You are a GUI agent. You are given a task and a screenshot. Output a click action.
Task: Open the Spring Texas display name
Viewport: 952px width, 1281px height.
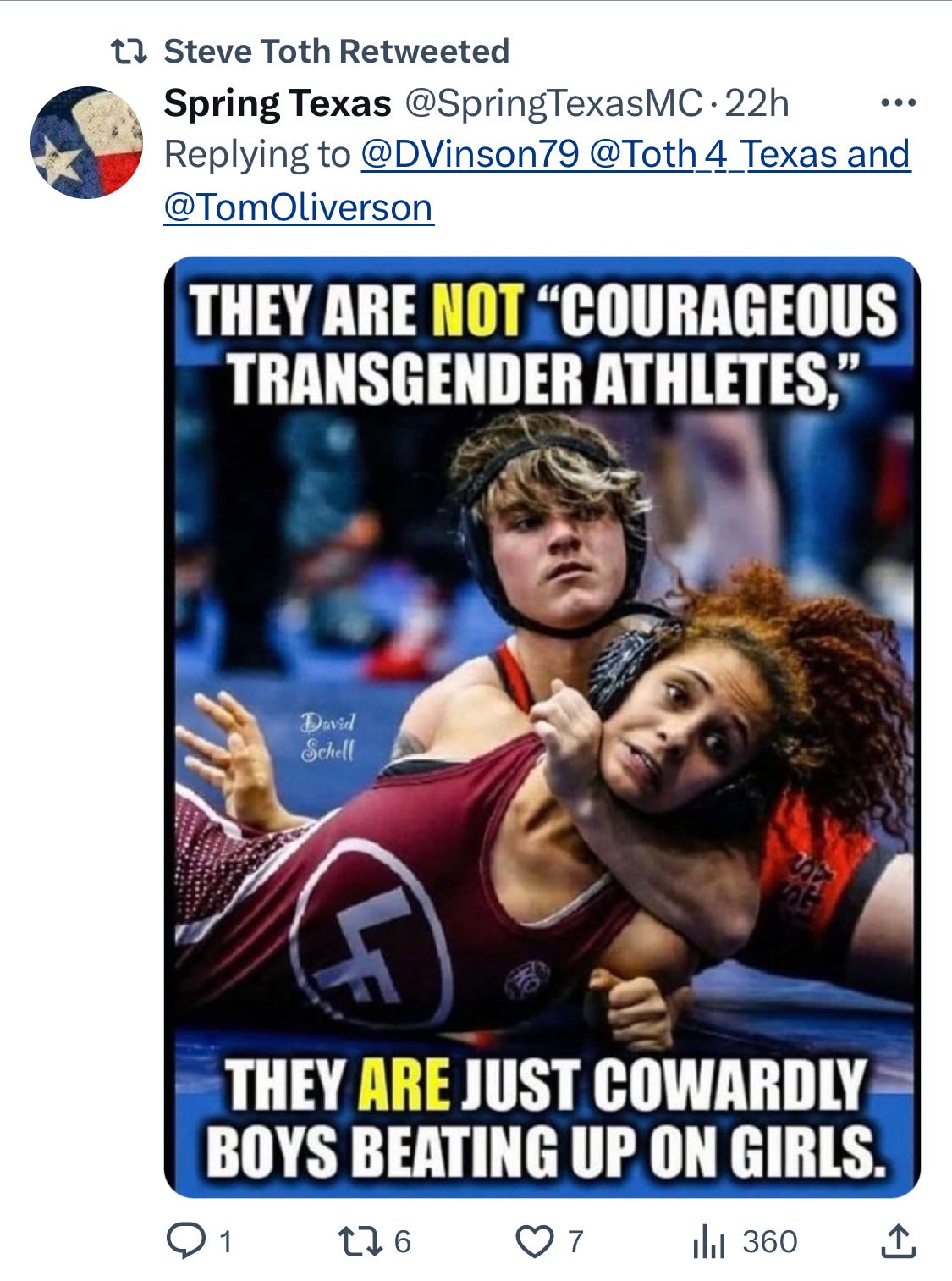point(278,103)
